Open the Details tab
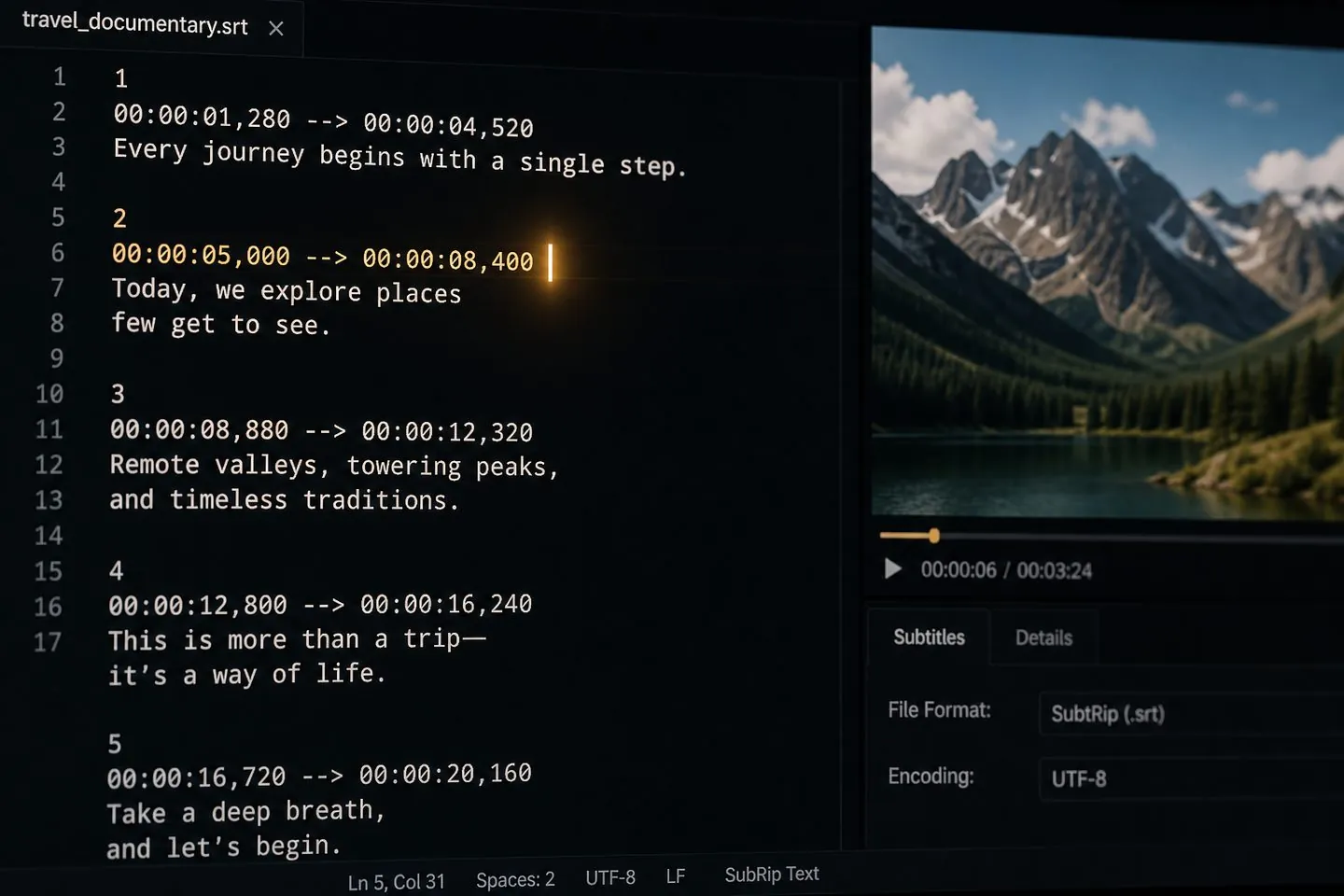 click(x=1043, y=638)
